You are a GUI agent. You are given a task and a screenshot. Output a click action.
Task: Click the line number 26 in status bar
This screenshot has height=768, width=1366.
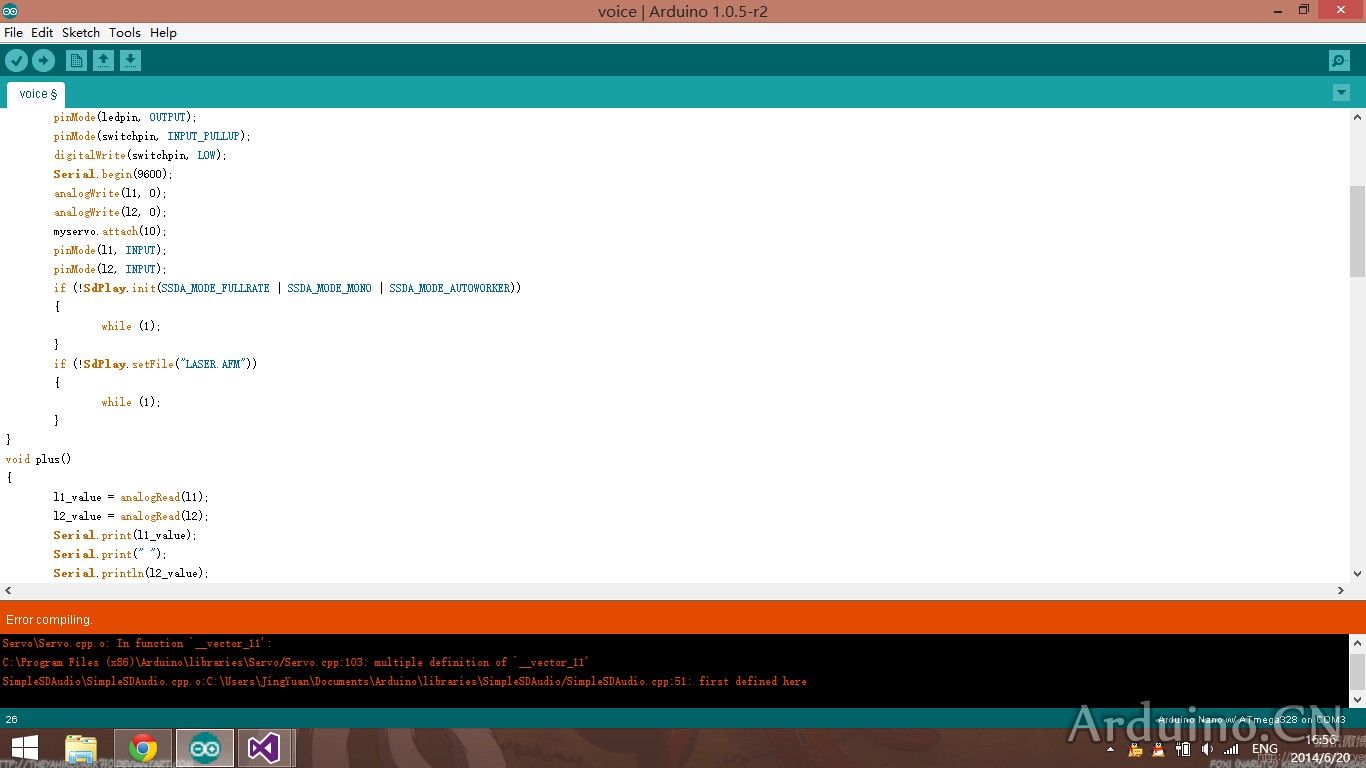(x=11, y=720)
